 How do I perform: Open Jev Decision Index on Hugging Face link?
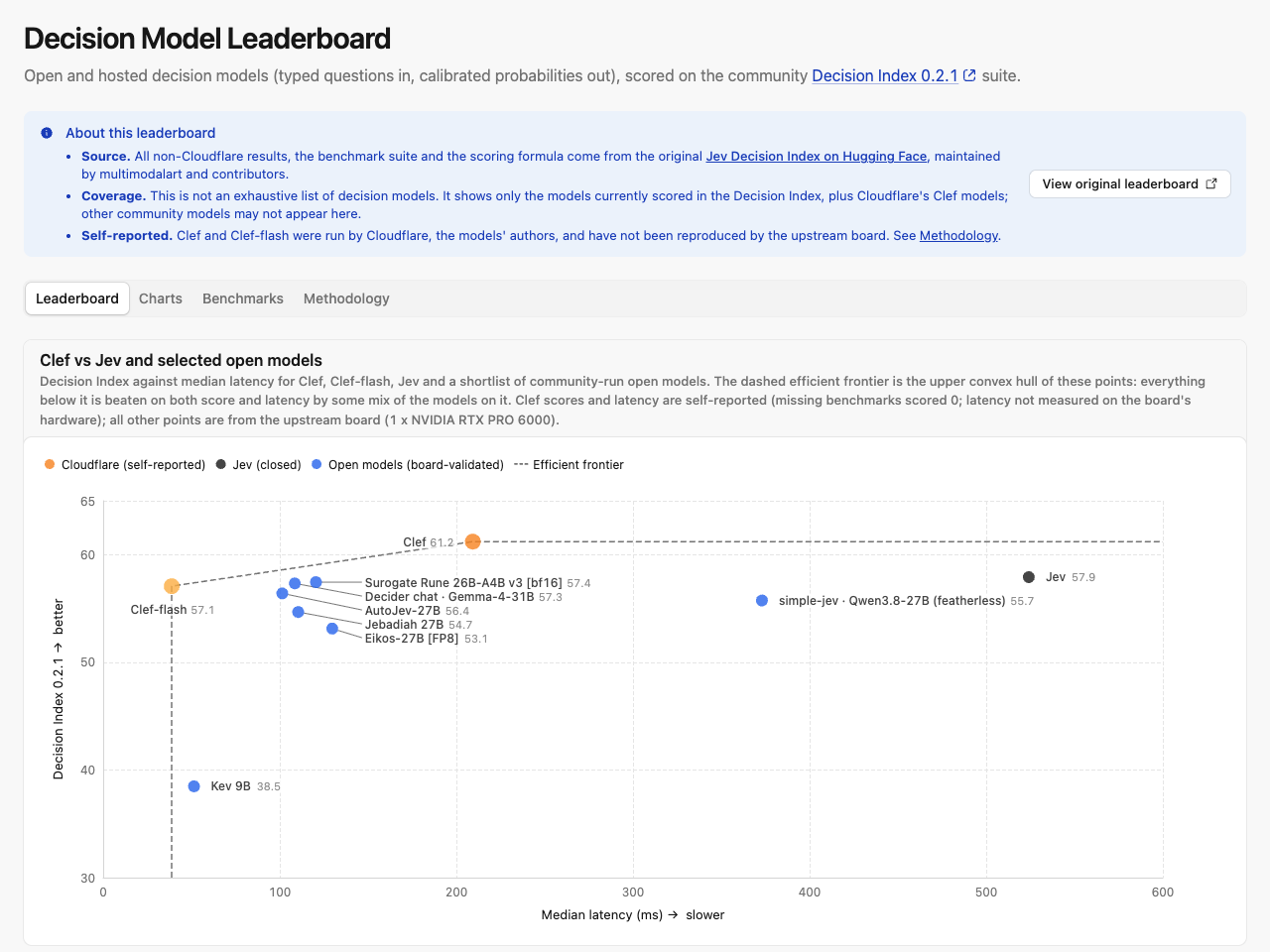click(x=816, y=156)
